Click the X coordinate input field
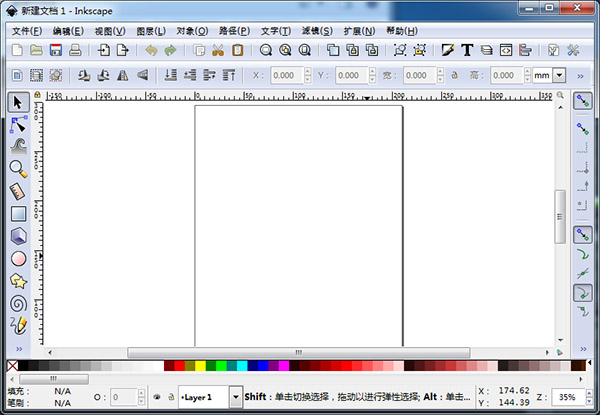600x415 pixels. tap(287, 75)
